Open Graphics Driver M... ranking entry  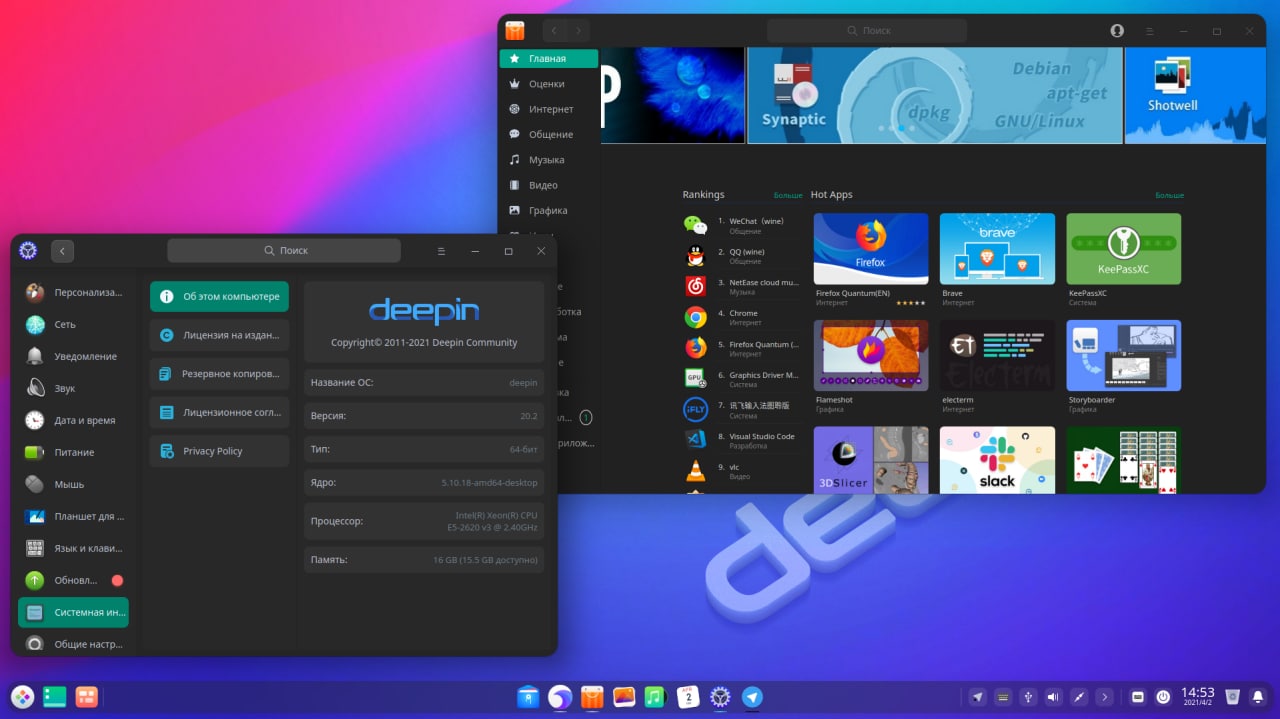click(x=741, y=379)
